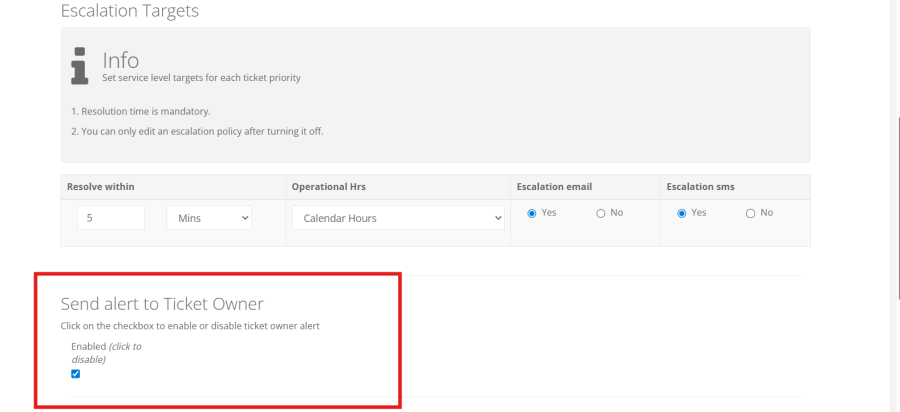Click the note about editing escalation policy
Image resolution: width=900 pixels, height=412 pixels.
(197, 131)
